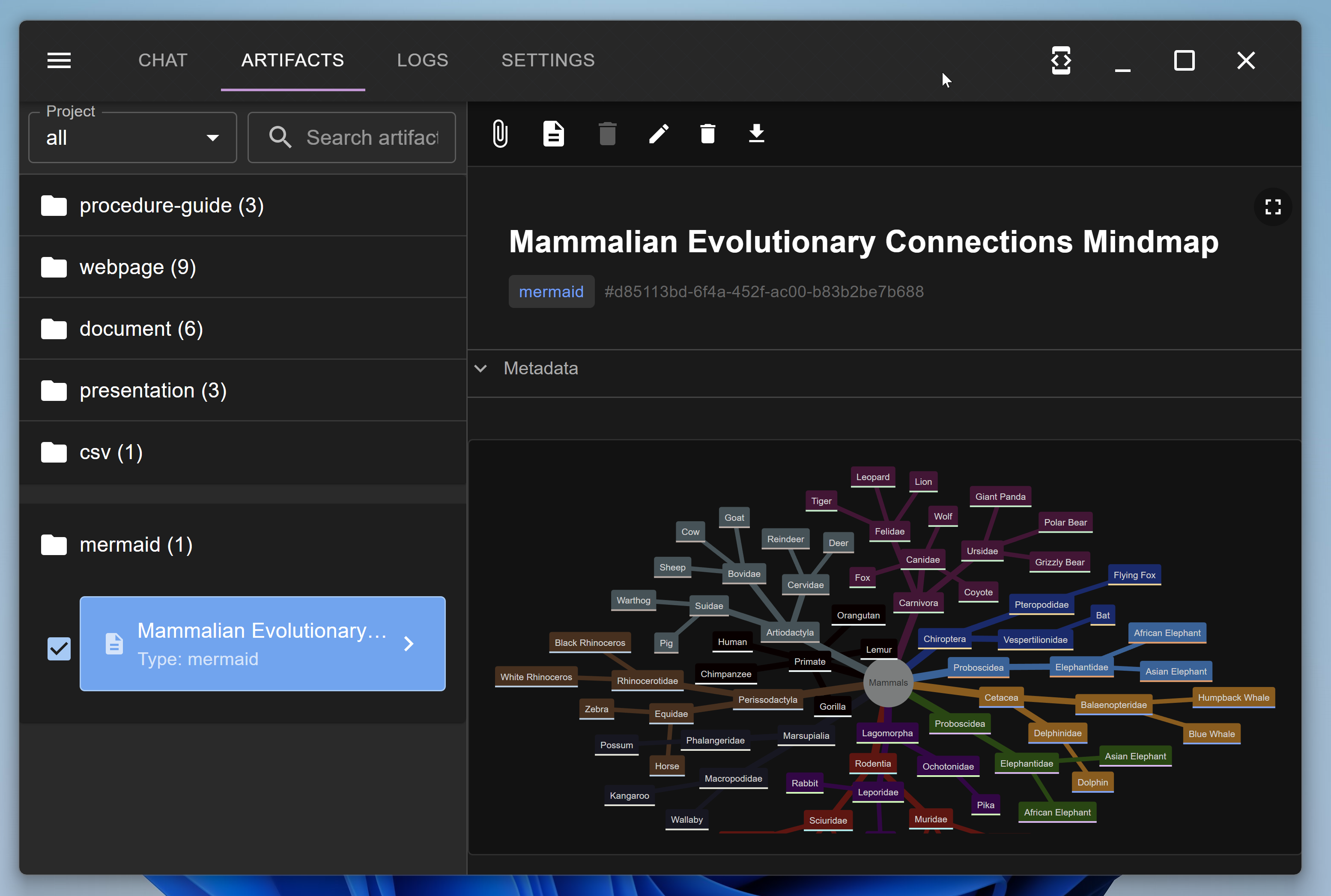Click the white trash delete icon
The width and height of the screenshot is (1331, 896).
tap(708, 134)
